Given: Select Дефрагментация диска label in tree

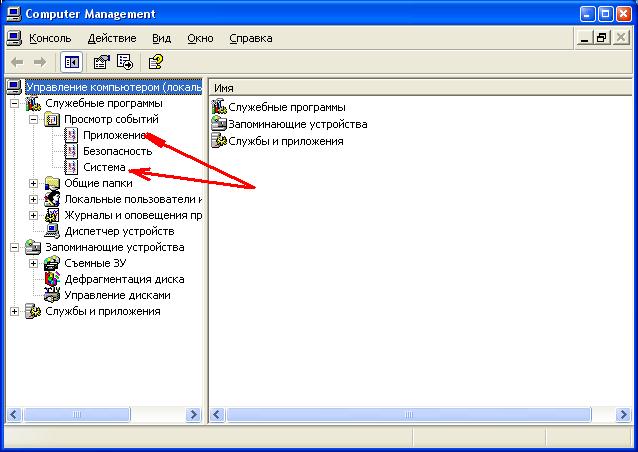Looking at the screenshot, I should pyautogui.click(x=124, y=279).
